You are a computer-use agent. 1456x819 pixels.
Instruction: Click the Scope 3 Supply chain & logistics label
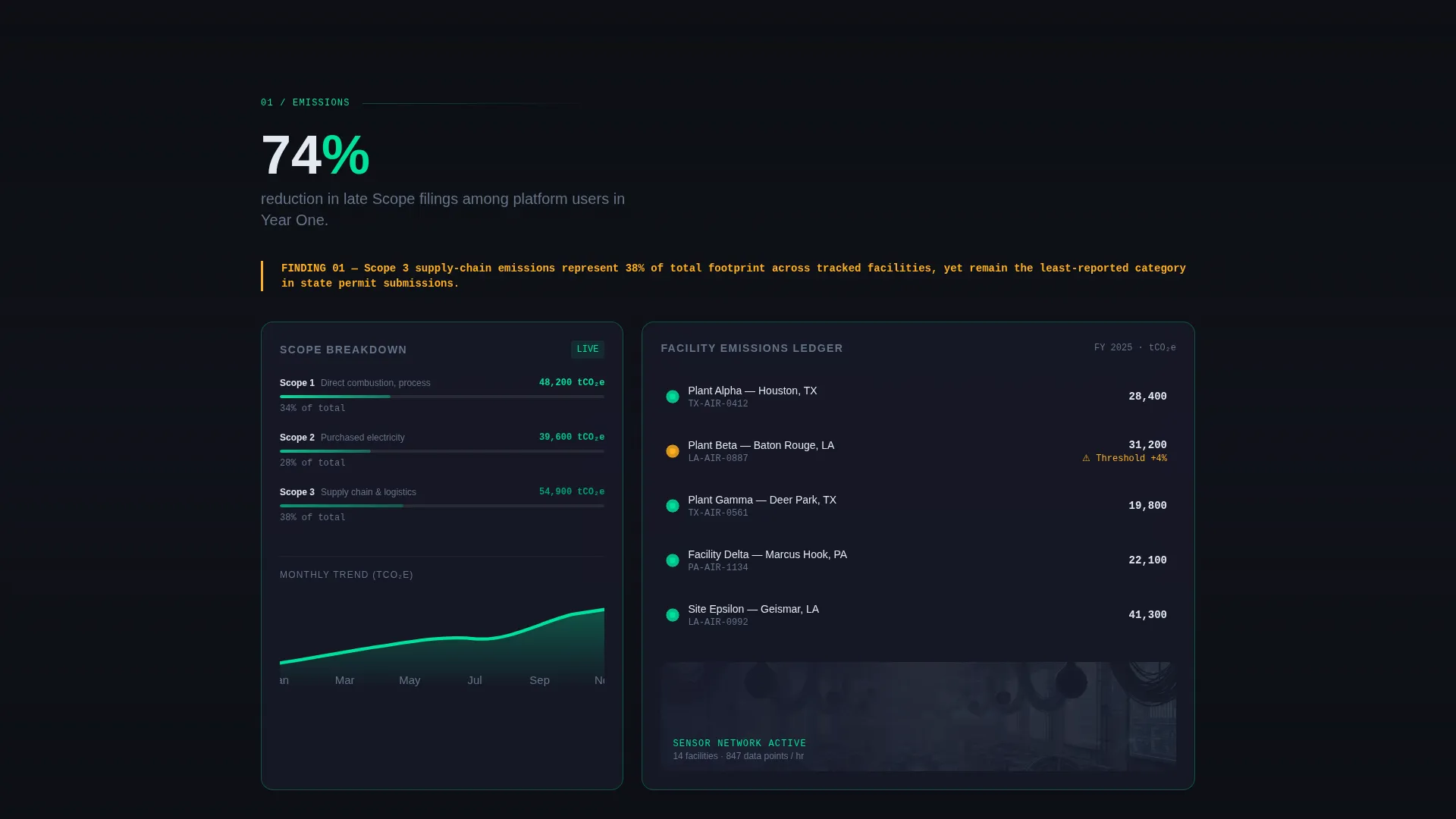tap(348, 492)
